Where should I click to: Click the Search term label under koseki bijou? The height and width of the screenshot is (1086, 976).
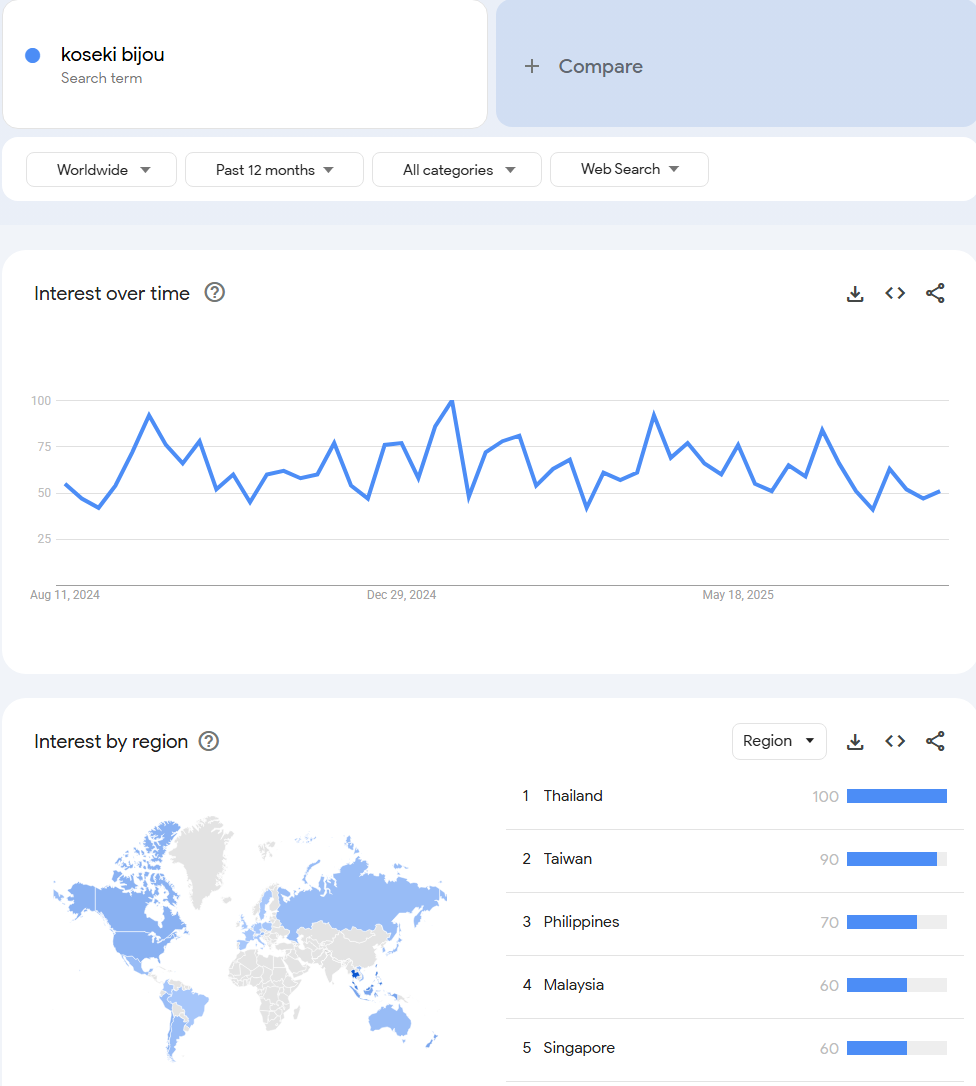pos(101,78)
